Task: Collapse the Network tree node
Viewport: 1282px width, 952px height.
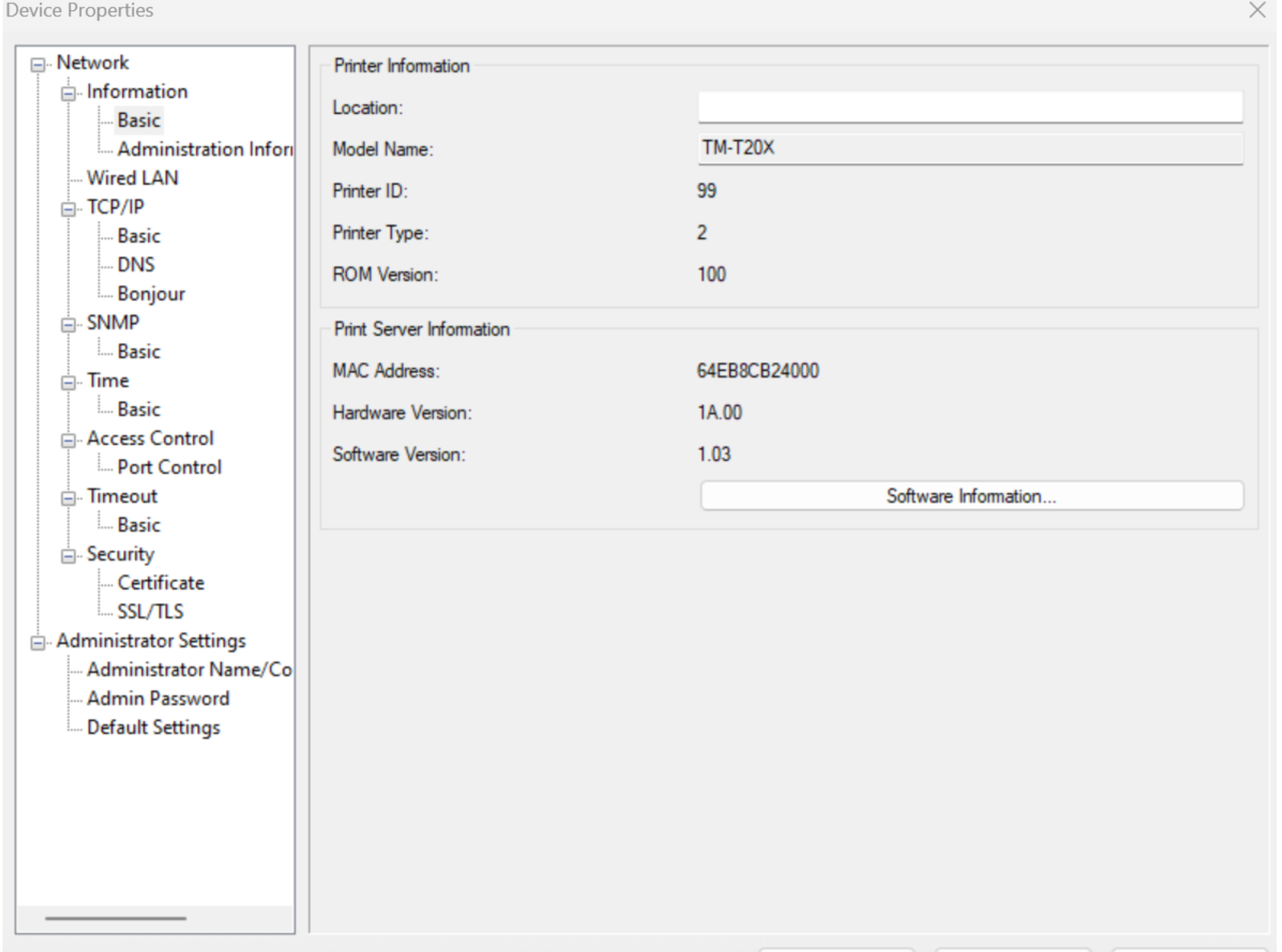Action: (x=38, y=65)
